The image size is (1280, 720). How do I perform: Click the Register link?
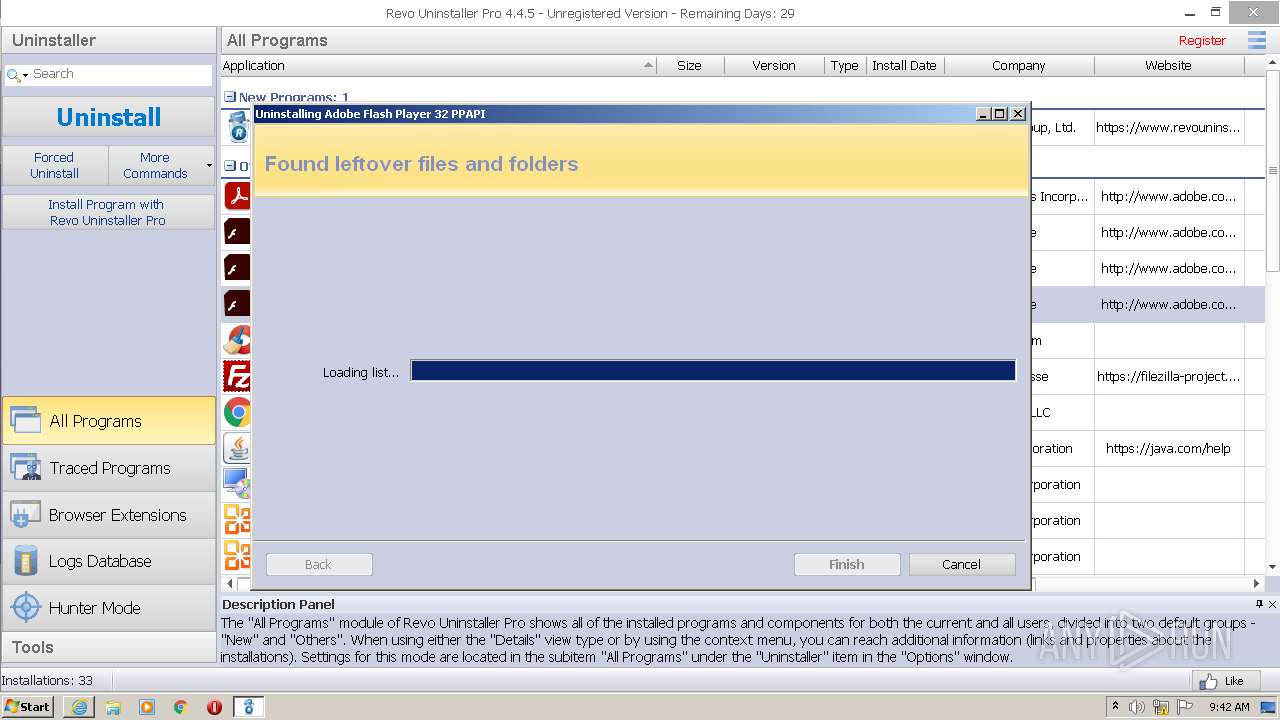coord(1202,41)
